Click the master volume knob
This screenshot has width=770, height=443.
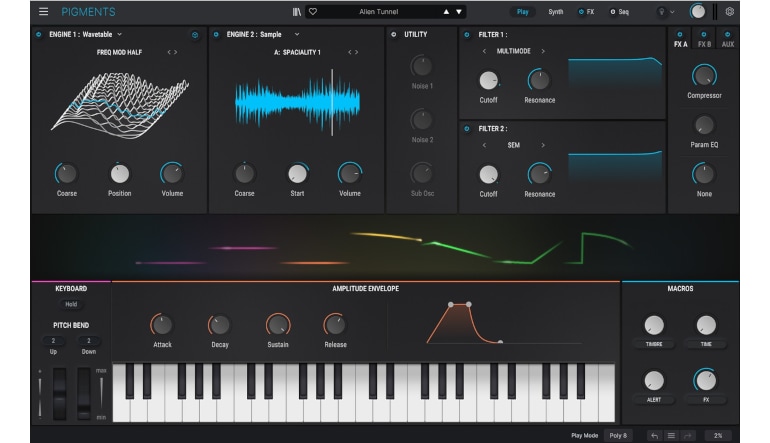click(697, 11)
